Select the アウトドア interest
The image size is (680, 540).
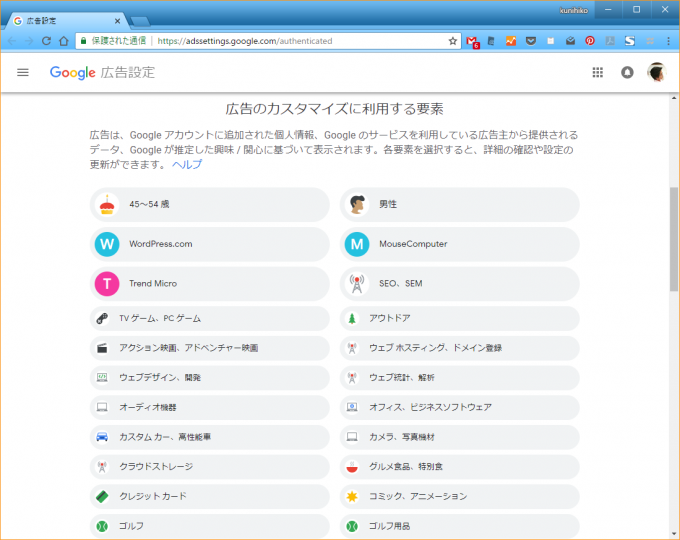460,319
